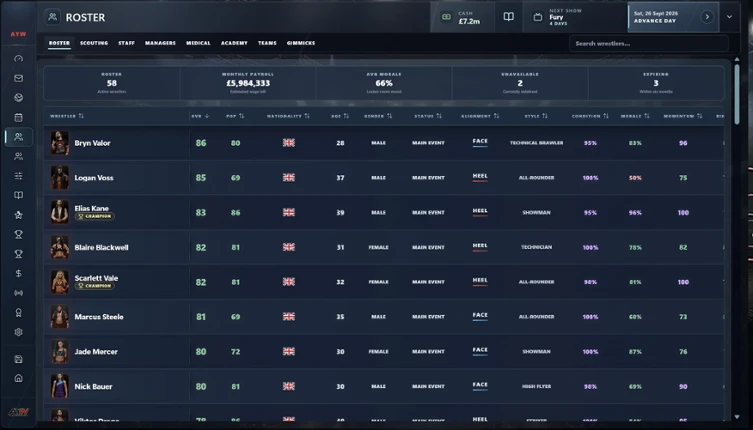753x430 pixels.
Task: Click the save disk icon in sidebar
Action: coord(18,359)
